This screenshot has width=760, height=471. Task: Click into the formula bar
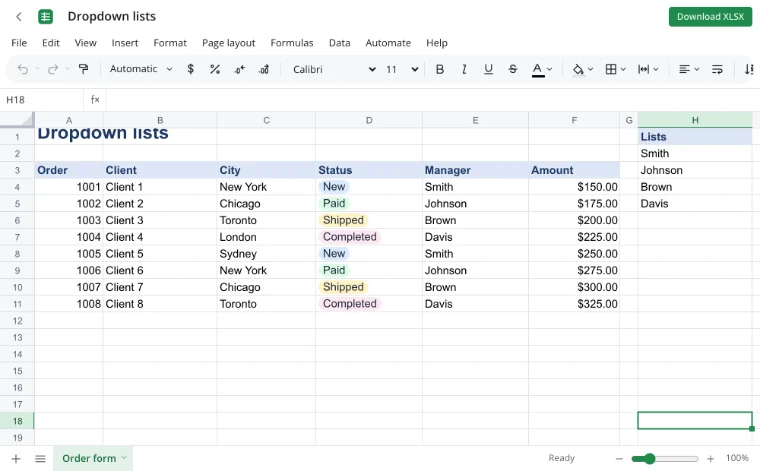[x=431, y=100]
